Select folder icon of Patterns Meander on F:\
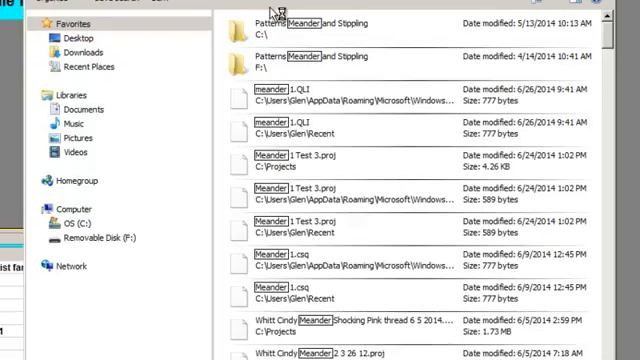Screen dimensions: 640x360 pyautogui.click(x=238, y=64)
